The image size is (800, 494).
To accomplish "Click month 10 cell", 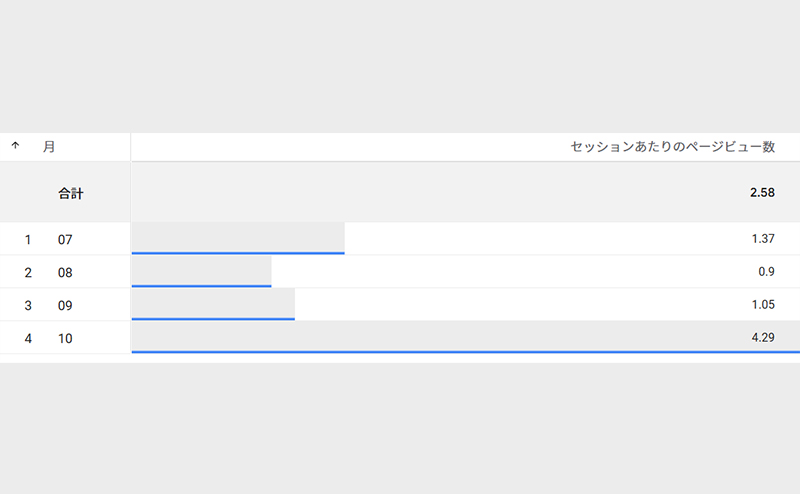I will (x=65, y=339).
